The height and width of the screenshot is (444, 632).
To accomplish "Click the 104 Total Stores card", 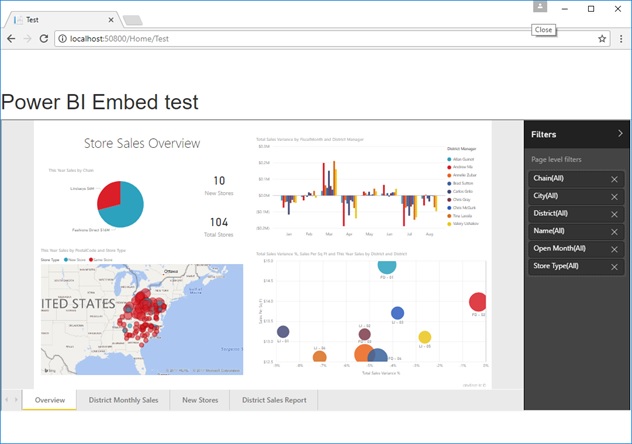I will click(219, 227).
